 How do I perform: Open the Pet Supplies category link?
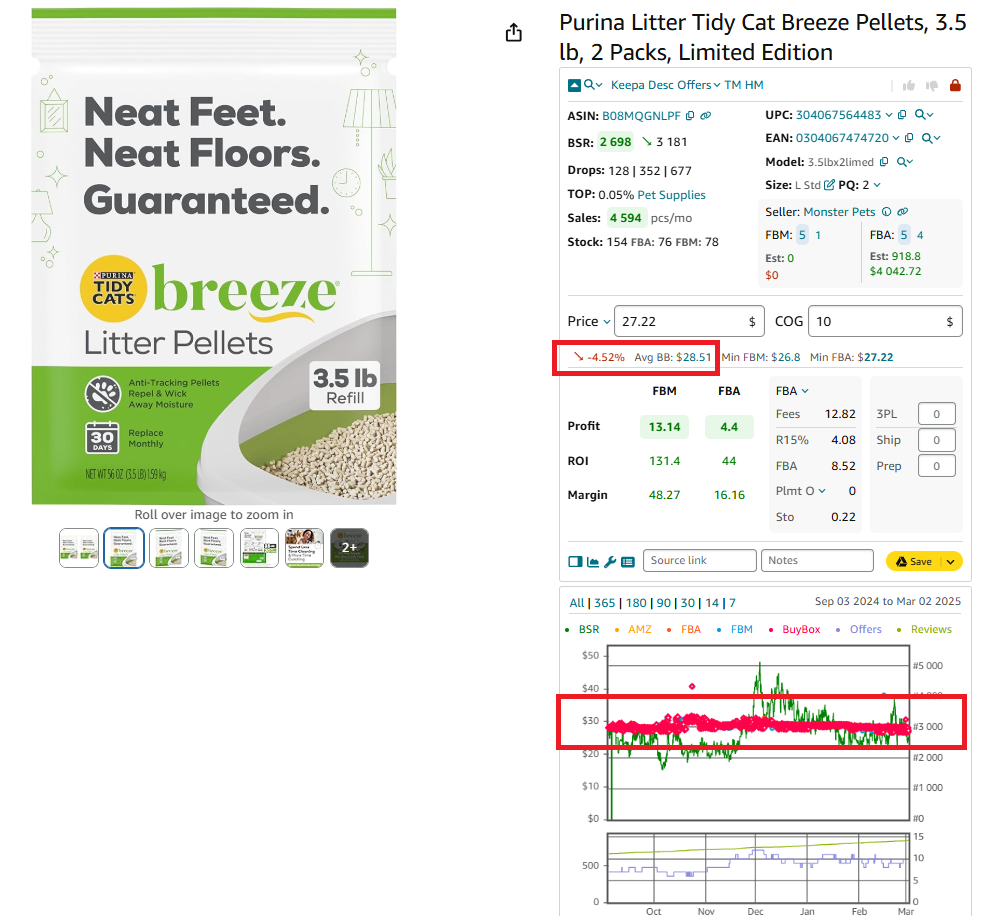[x=670, y=195]
